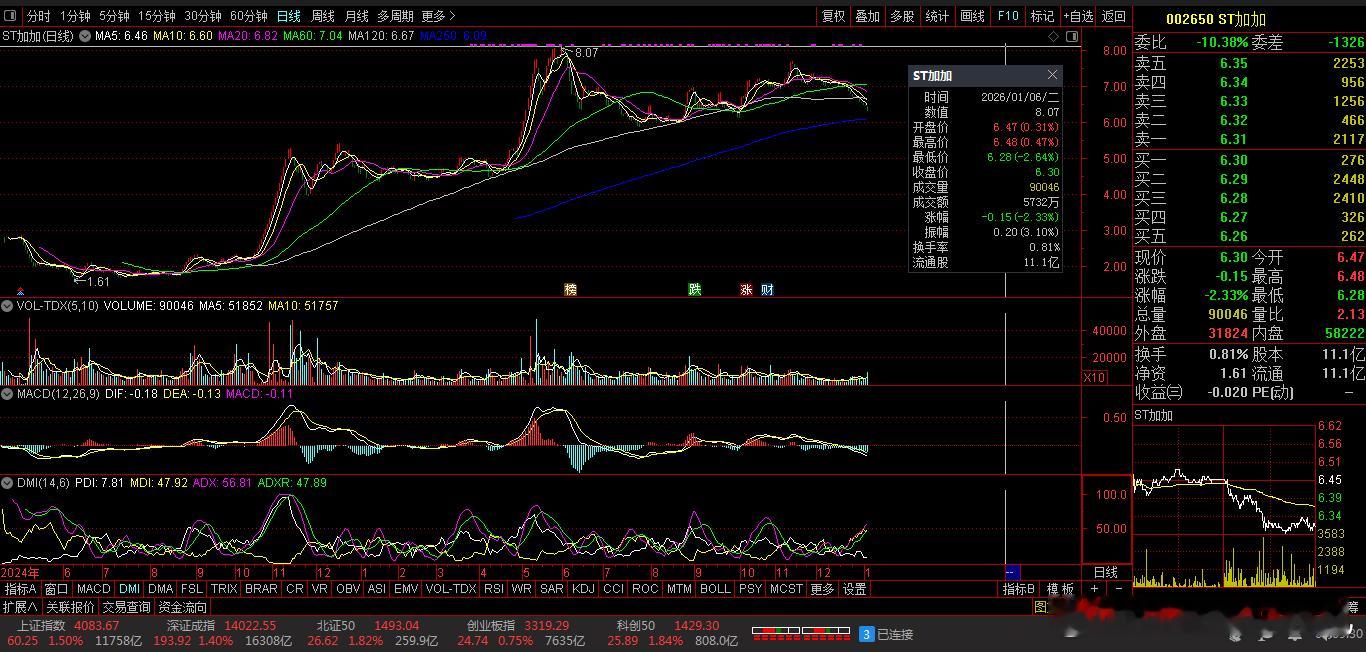The height and width of the screenshot is (652, 1366).
Task: Click the maximize icon on main chart
Action: point(1072,36)
